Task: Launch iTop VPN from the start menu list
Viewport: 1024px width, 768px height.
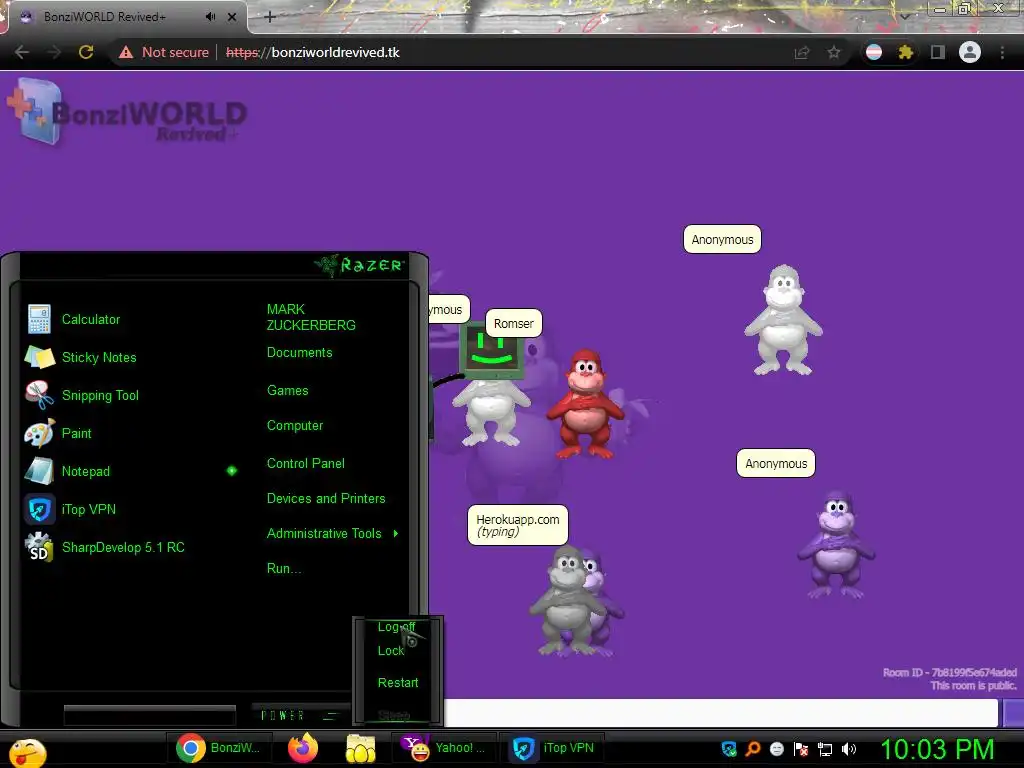Action: 88,509
